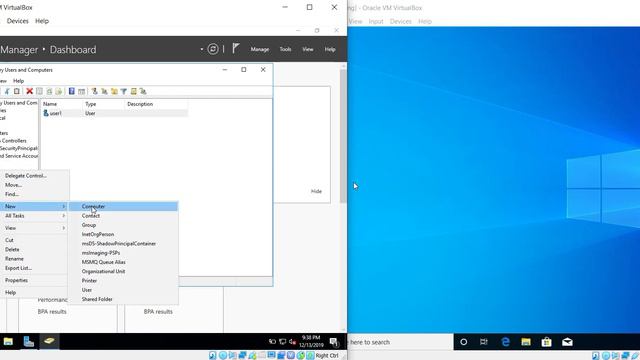Click the right VM taskbar search box
This screenshot has width=640, height=360.
point(400,342)
